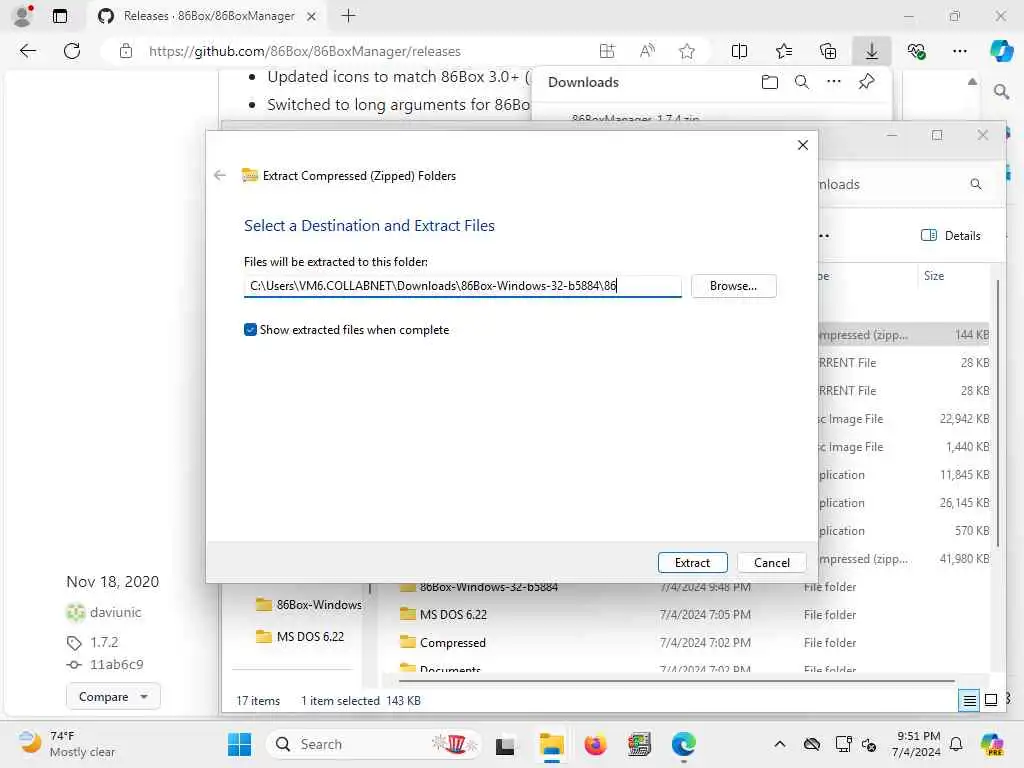The image size is (1024, 768).
Task: Add this page to favorites with the star
Action: 686,51
